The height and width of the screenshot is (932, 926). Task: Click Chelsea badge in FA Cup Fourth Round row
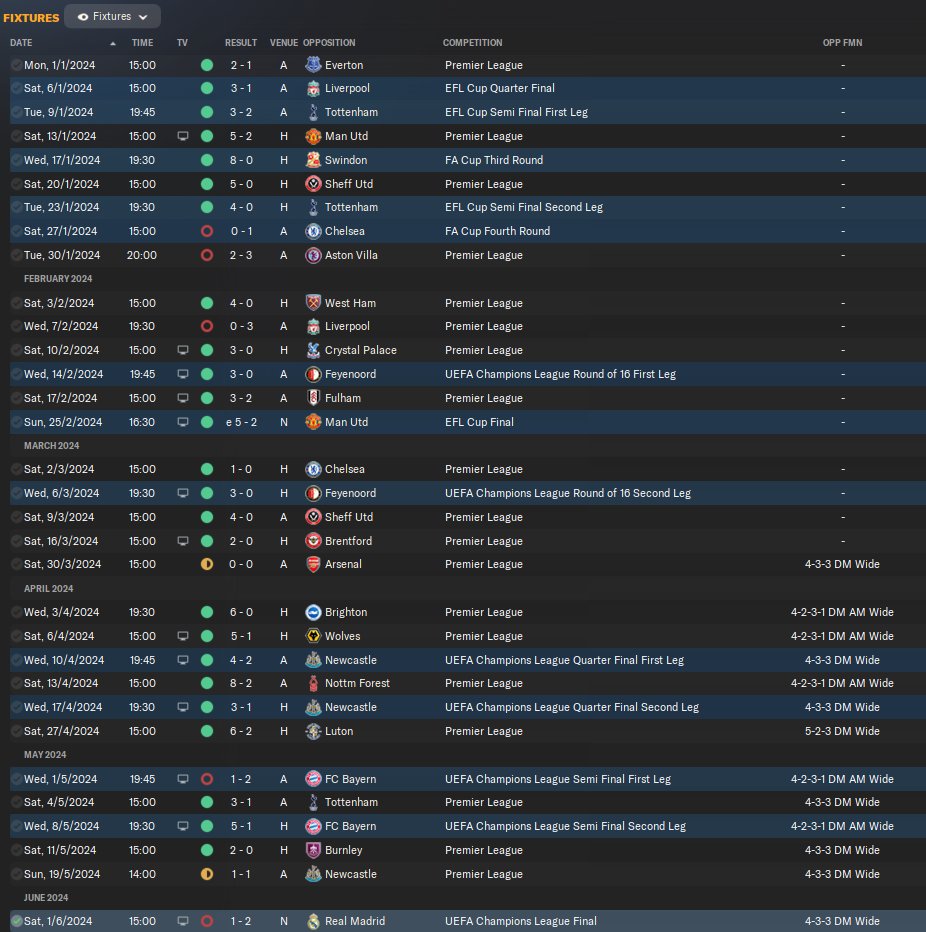click(313, 231)
